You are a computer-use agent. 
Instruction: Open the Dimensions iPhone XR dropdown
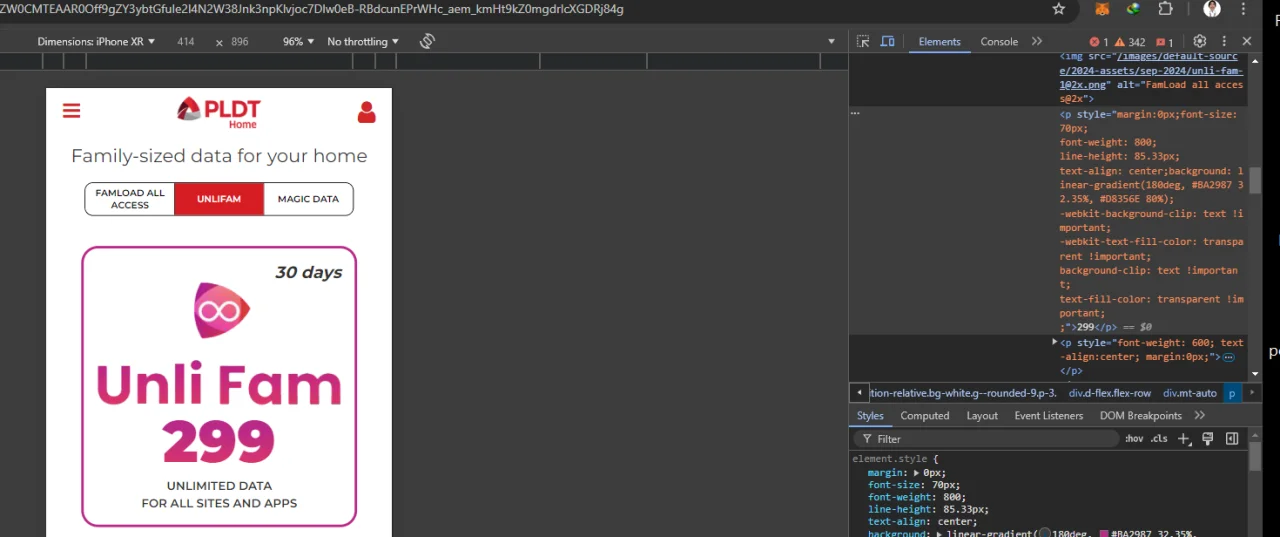pos(96,42)
